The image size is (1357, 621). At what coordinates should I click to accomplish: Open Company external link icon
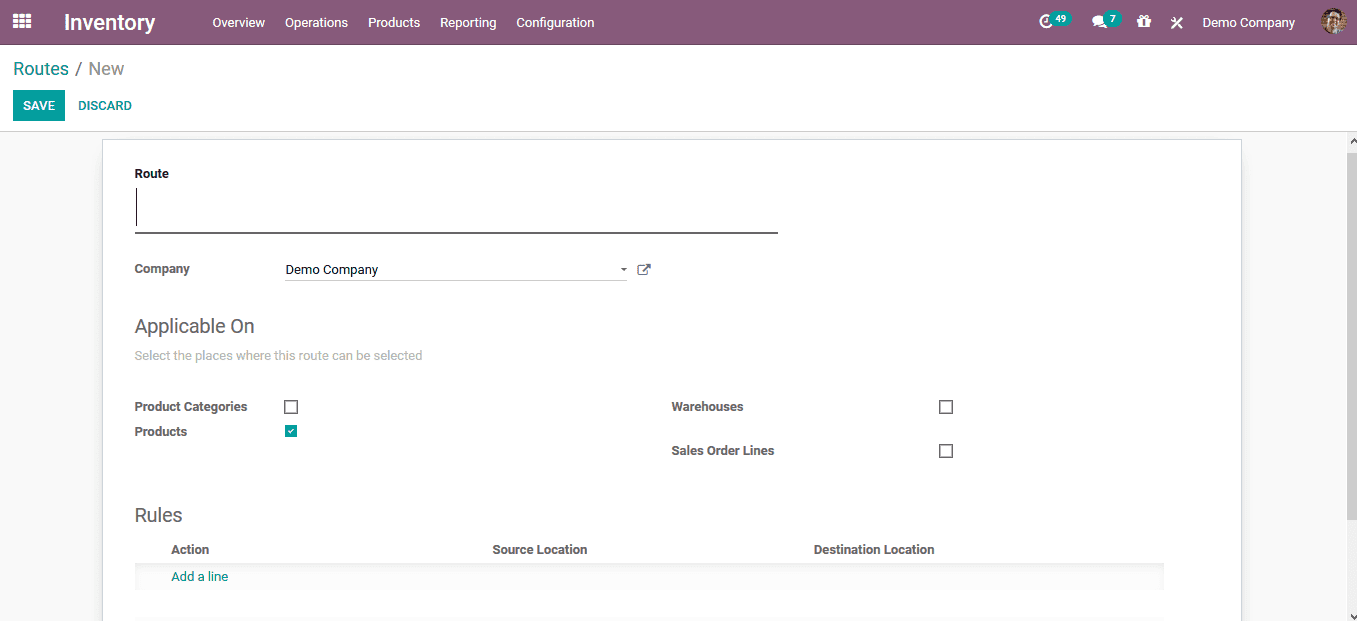[x=644, y=269]
